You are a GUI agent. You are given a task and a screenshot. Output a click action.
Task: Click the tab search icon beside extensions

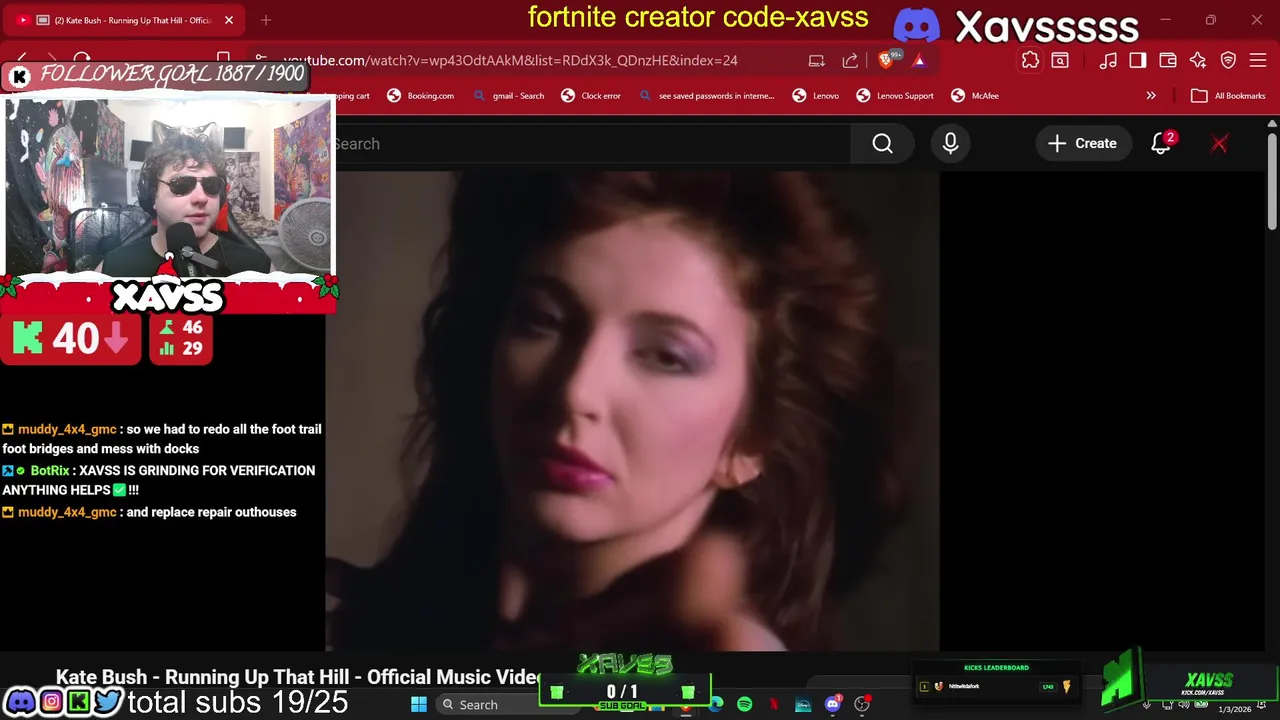tap(1060, 61)
